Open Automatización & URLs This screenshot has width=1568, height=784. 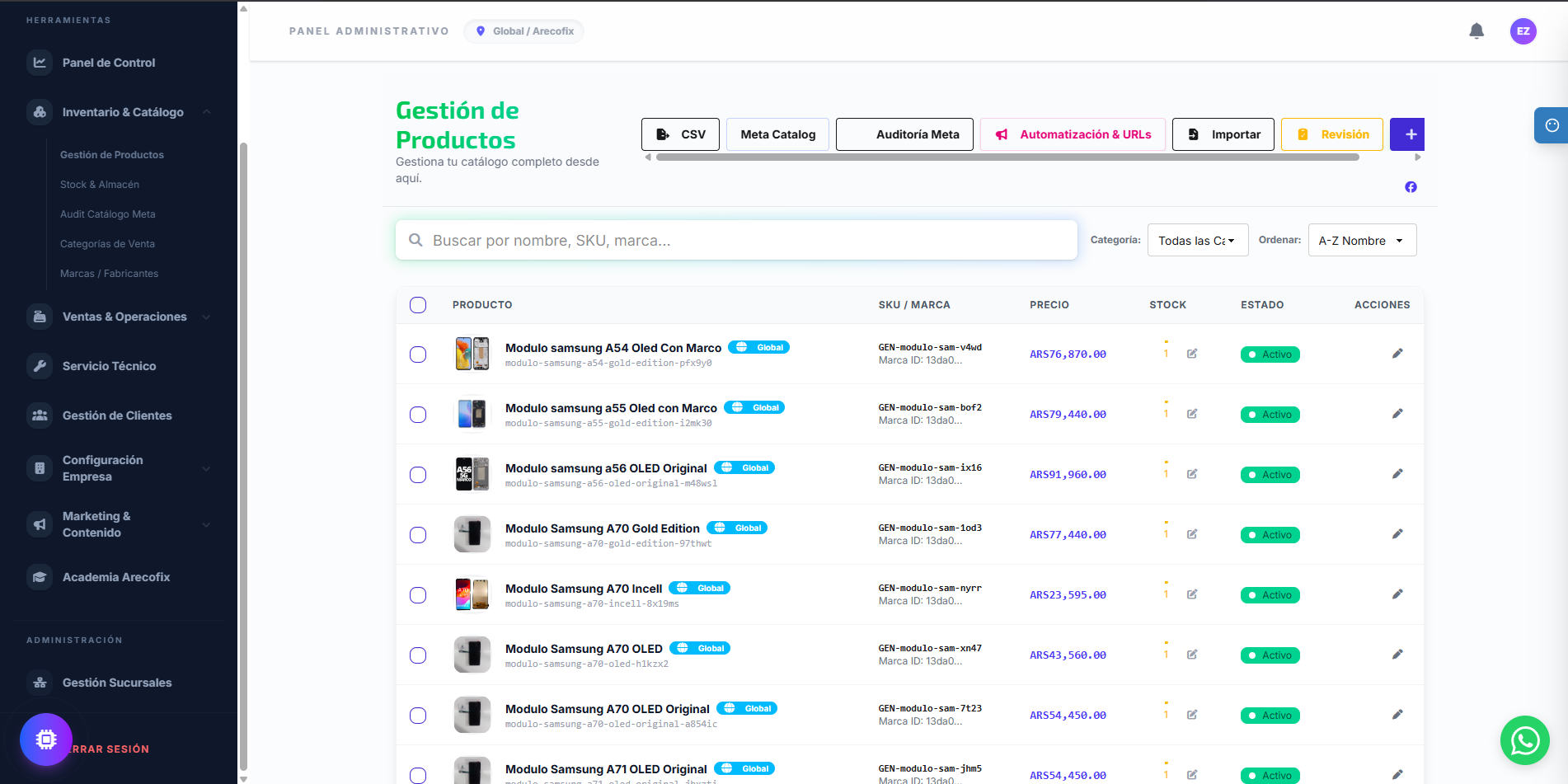click(x=1073, y=134)
